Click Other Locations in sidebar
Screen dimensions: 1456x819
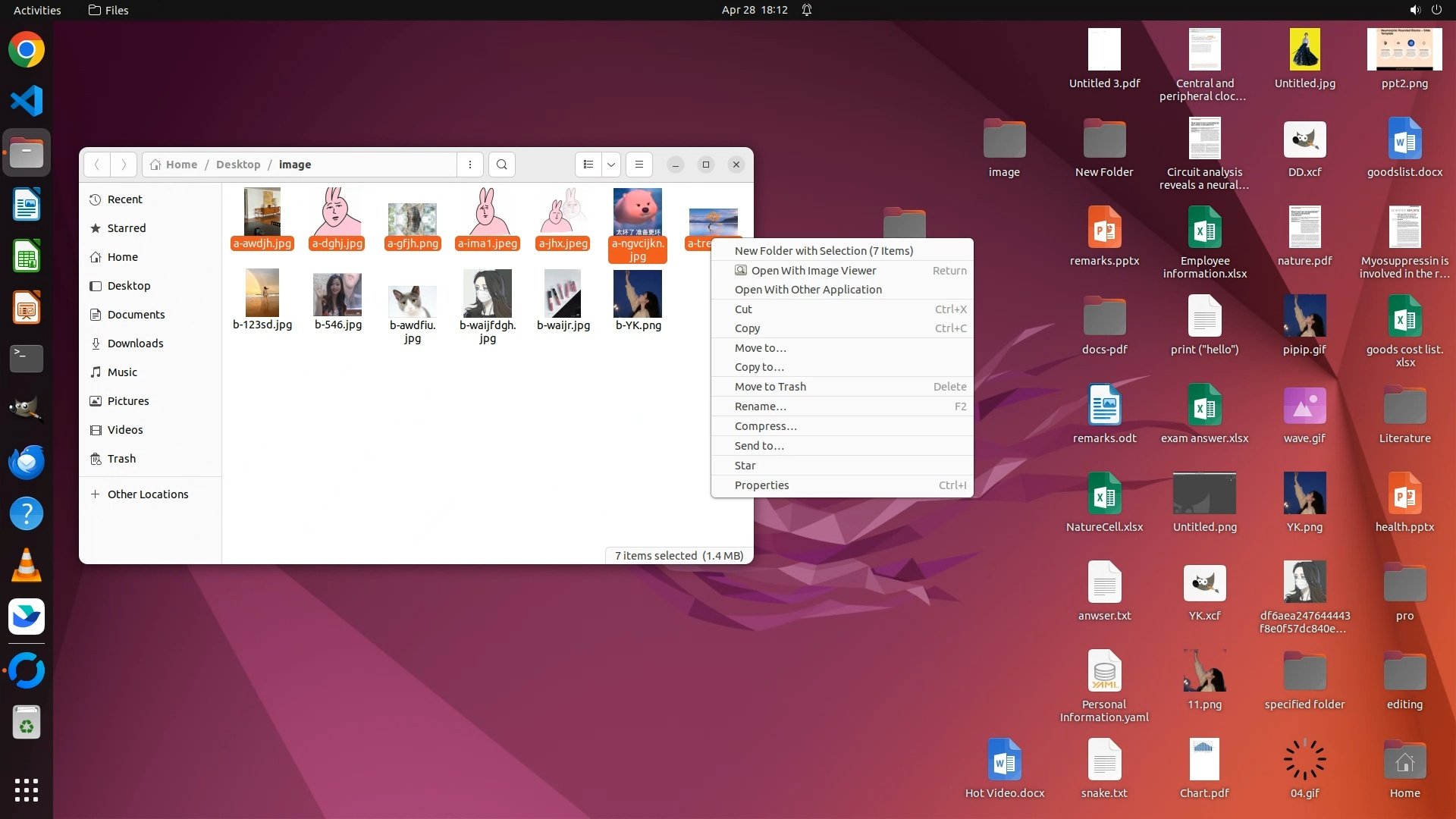click(x=147, y=494)
